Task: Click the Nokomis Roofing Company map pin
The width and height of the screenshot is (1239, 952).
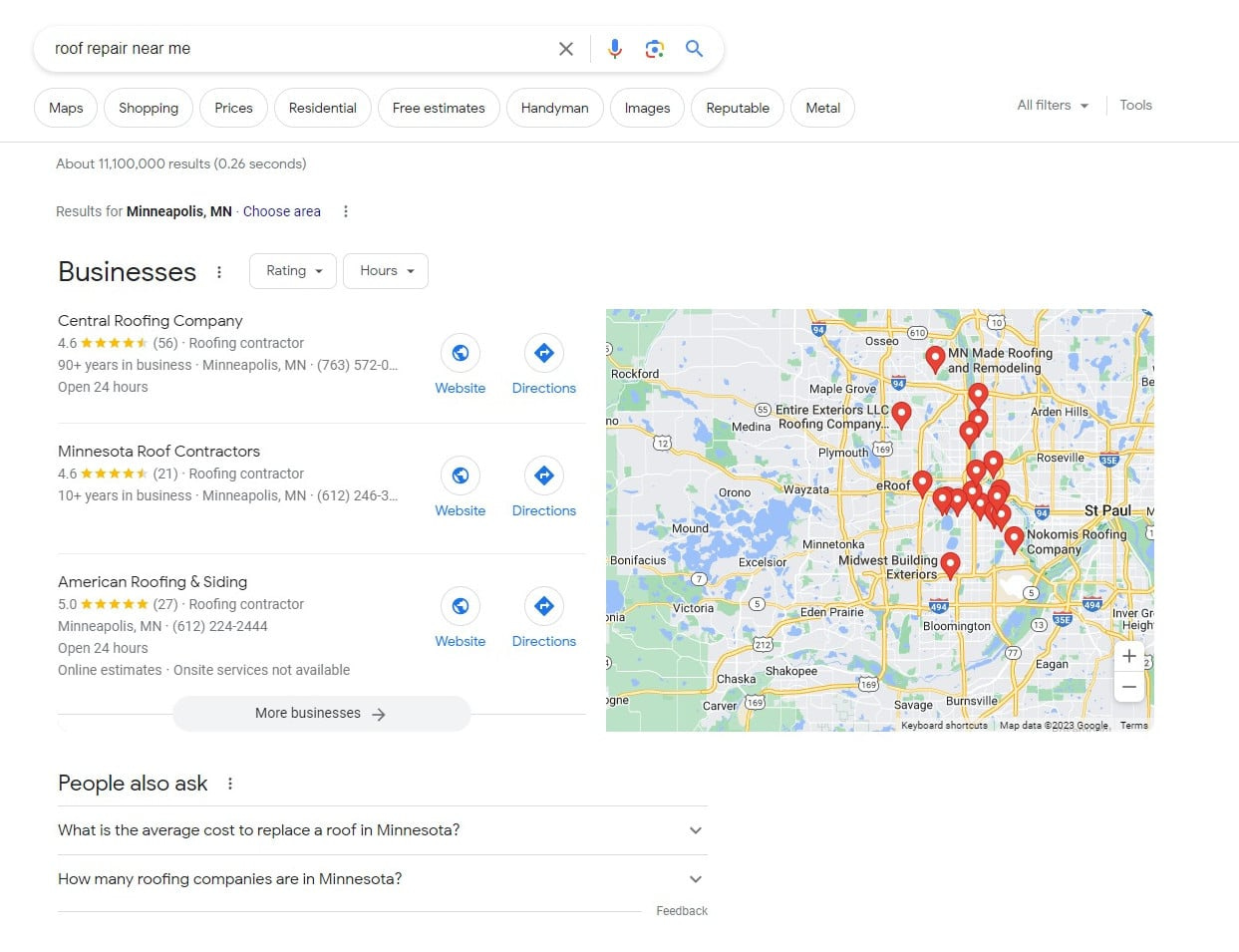Action: pos(1014,538)
